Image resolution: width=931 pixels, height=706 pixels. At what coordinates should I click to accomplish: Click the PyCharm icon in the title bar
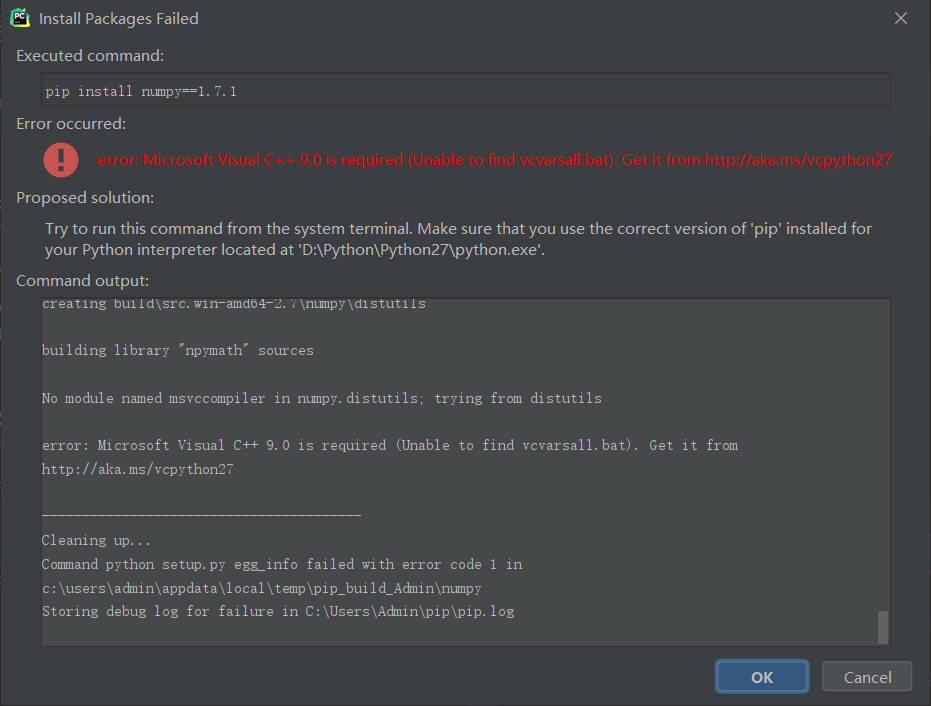coord(20,18)
